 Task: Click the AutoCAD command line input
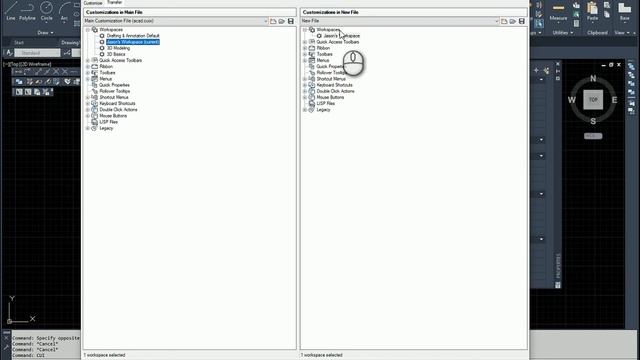pyautogui.click(x=46, y=356)
